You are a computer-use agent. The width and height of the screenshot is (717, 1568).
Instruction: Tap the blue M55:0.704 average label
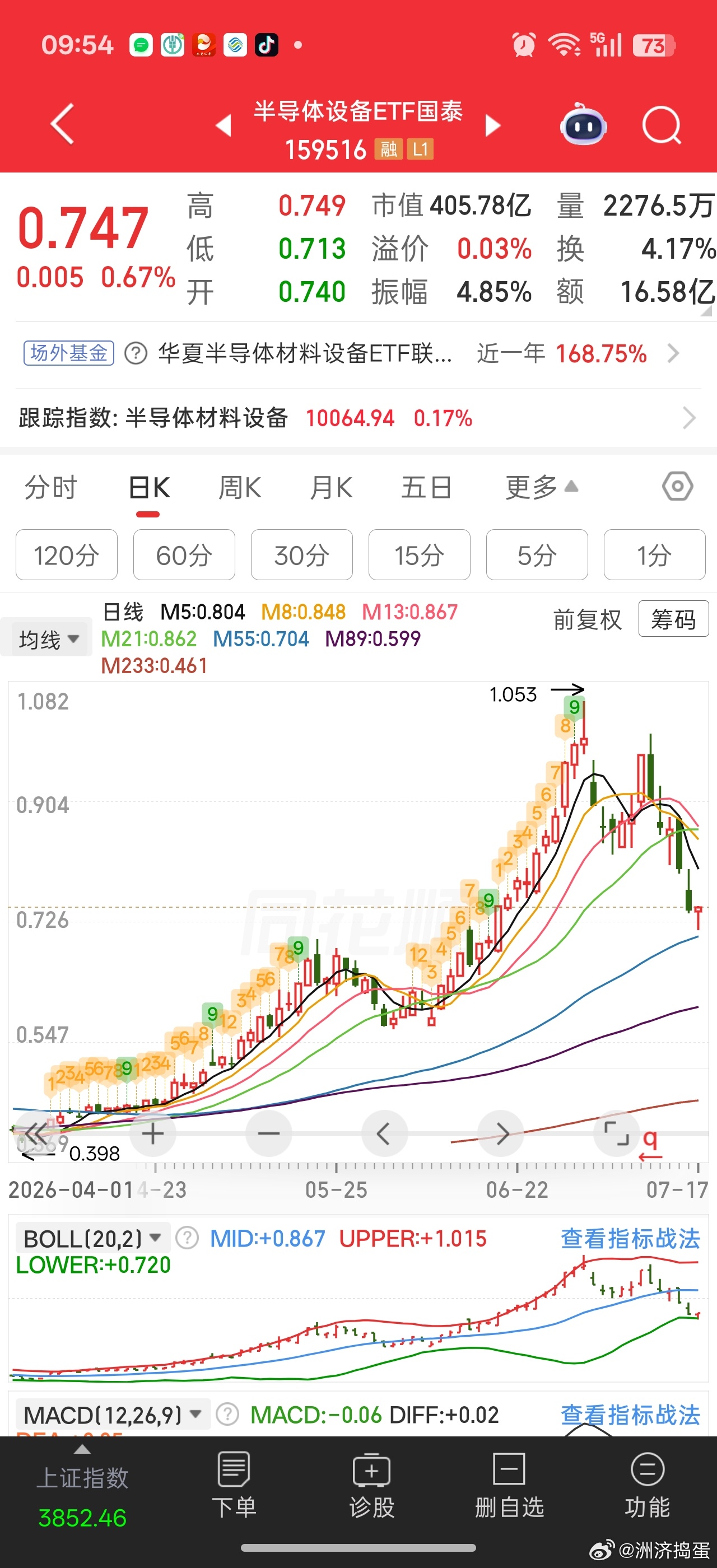[x=260, y=638]
